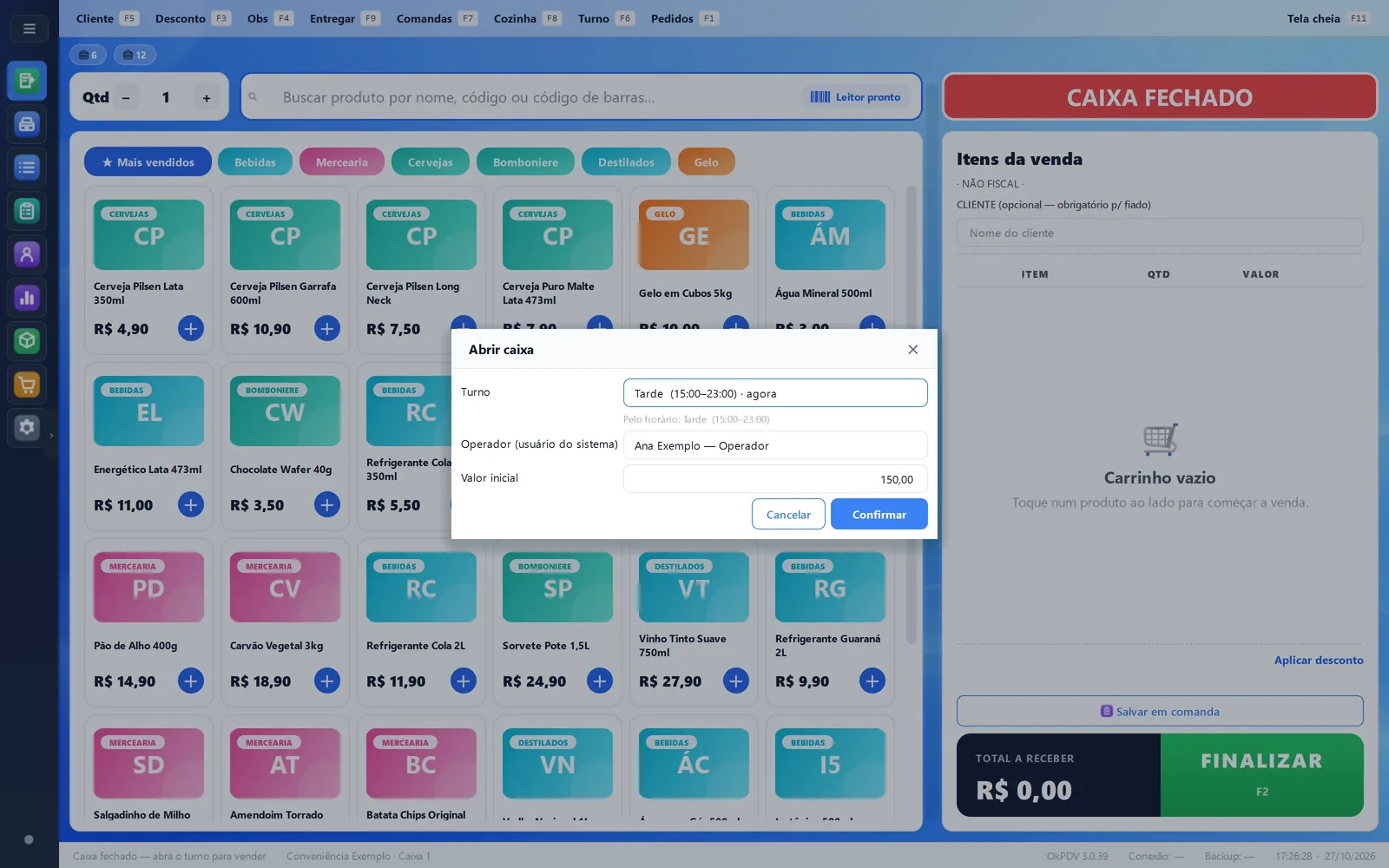Increase quantity with the Qtd plus button
Viewport: 1389px width, 868px height.
(x=207, y=98)
